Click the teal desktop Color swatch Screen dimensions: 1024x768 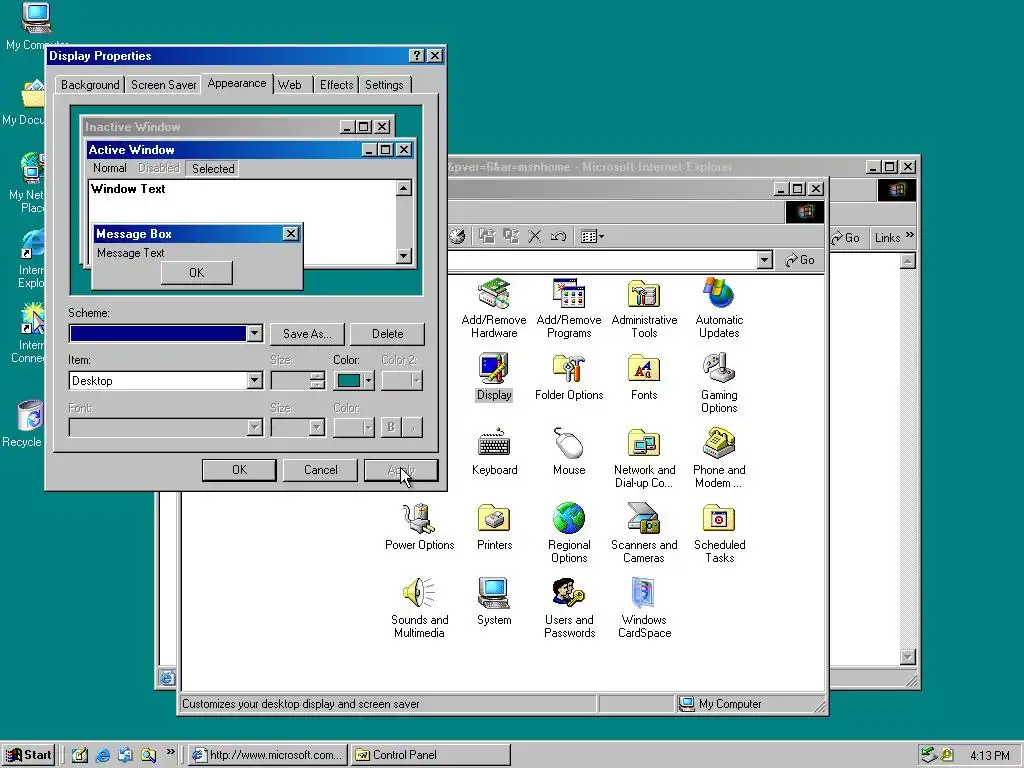tap(349, 381)
